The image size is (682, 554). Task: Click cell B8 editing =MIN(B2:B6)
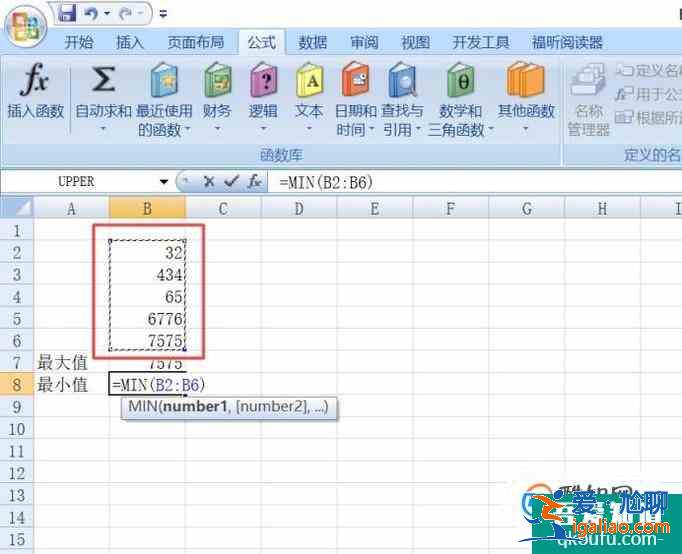click(x=147, y=384)
